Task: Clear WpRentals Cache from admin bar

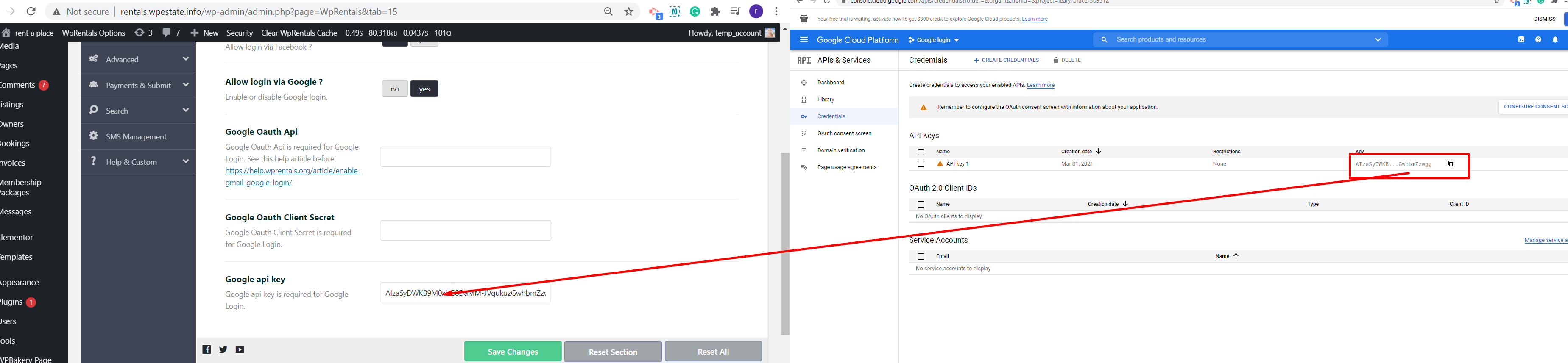Action: (x=299, y=33)
